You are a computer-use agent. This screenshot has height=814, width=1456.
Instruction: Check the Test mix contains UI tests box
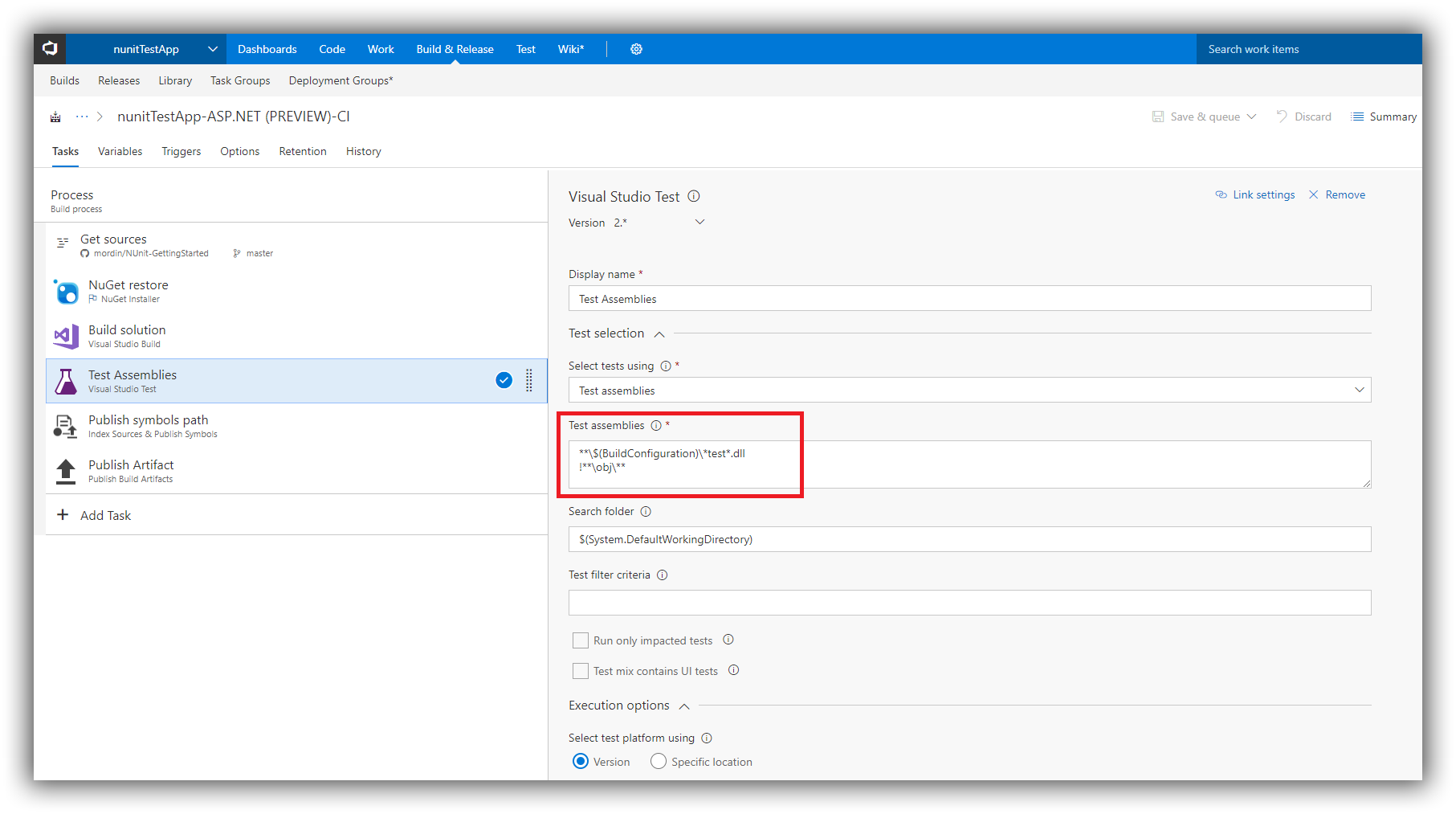click(x=581, y=671)
